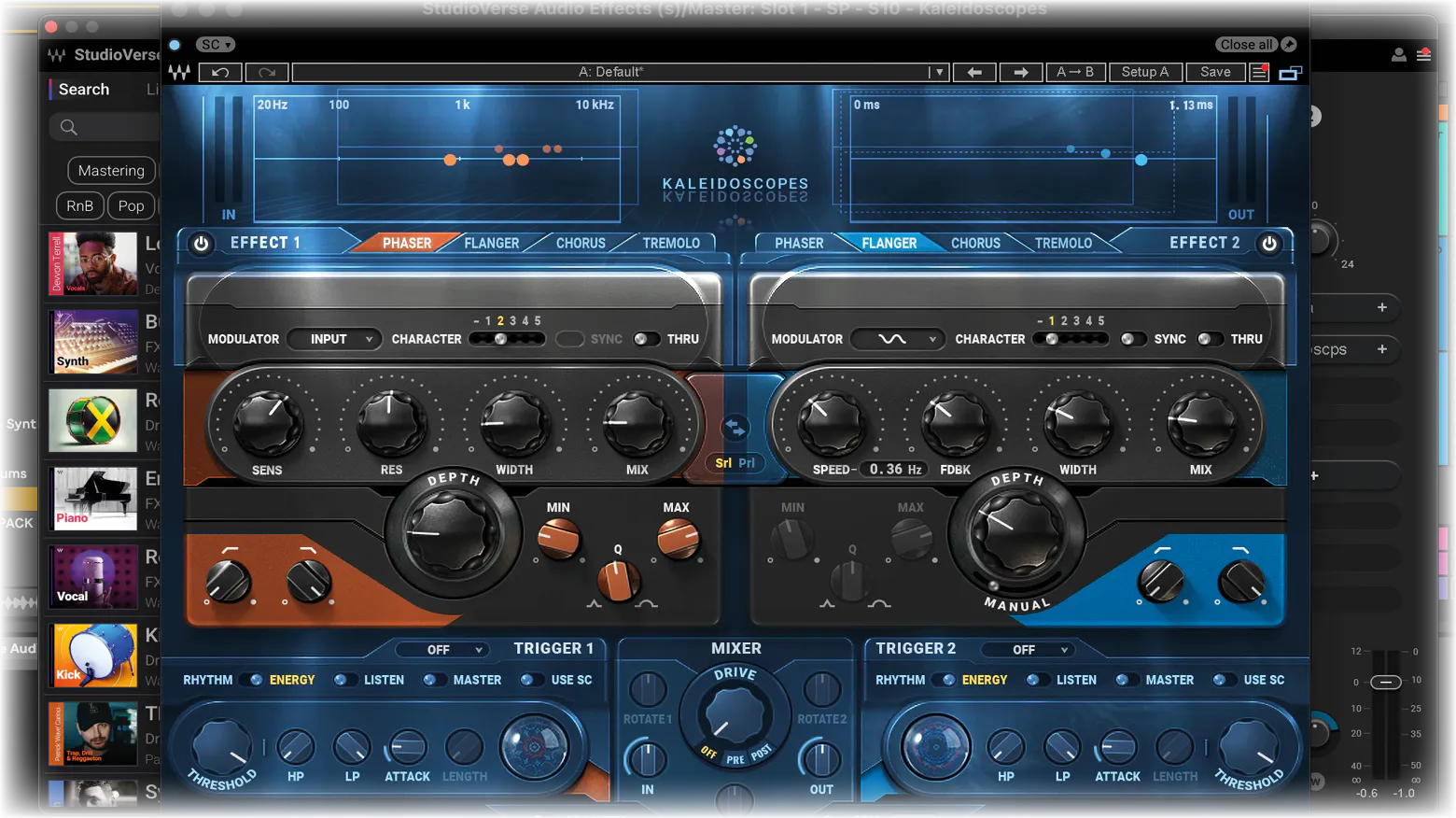Switch Trigger 1 Rhythm/Energy toggle

coord(252,680)
